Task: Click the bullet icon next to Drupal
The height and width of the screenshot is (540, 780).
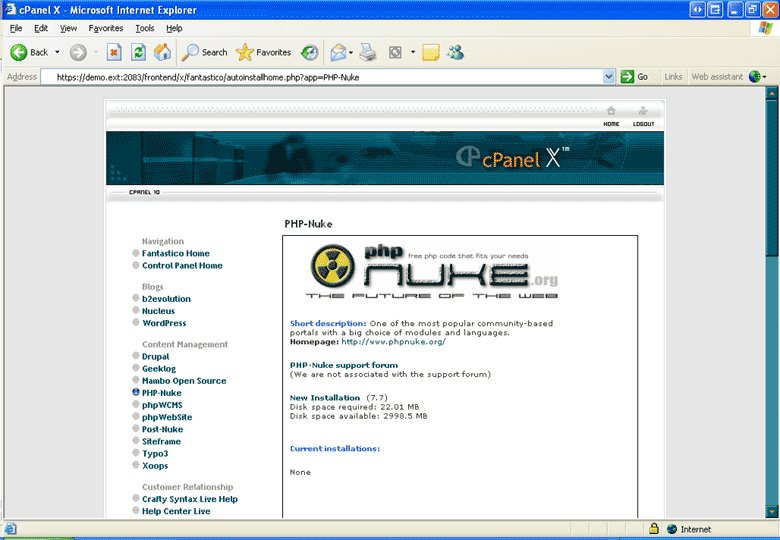Action: click(x=136, y=356)
